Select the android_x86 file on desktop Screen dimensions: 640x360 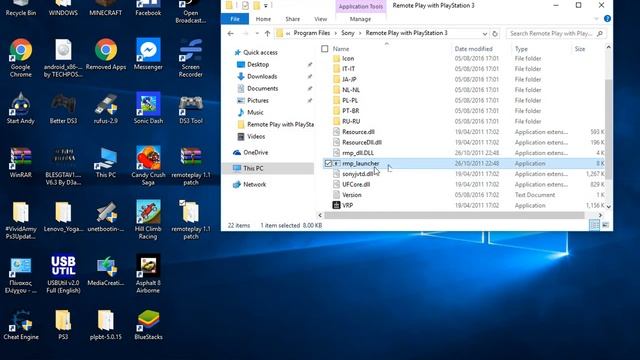point(63,58)
